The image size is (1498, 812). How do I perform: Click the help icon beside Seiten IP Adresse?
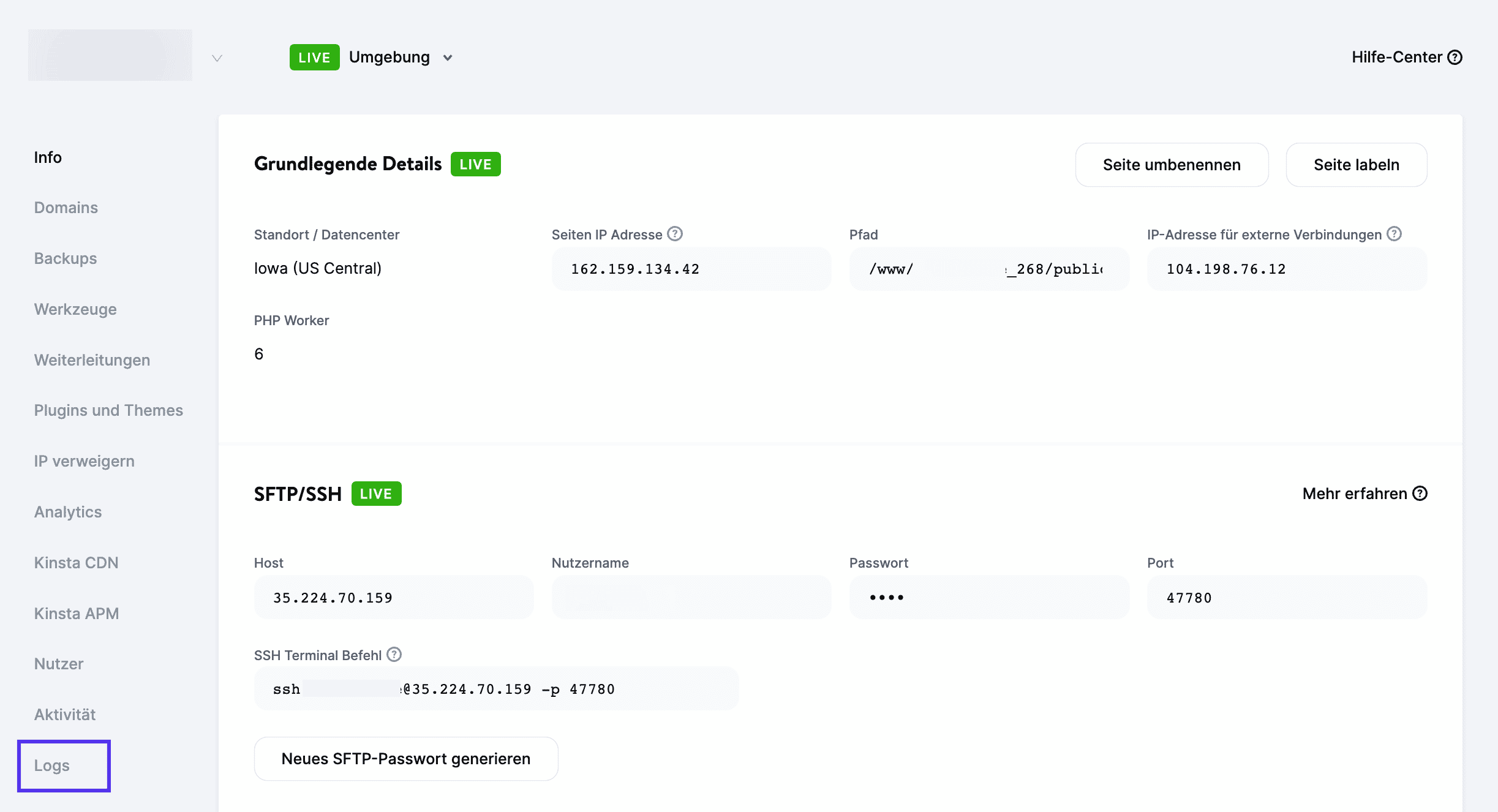coord(674,233)
